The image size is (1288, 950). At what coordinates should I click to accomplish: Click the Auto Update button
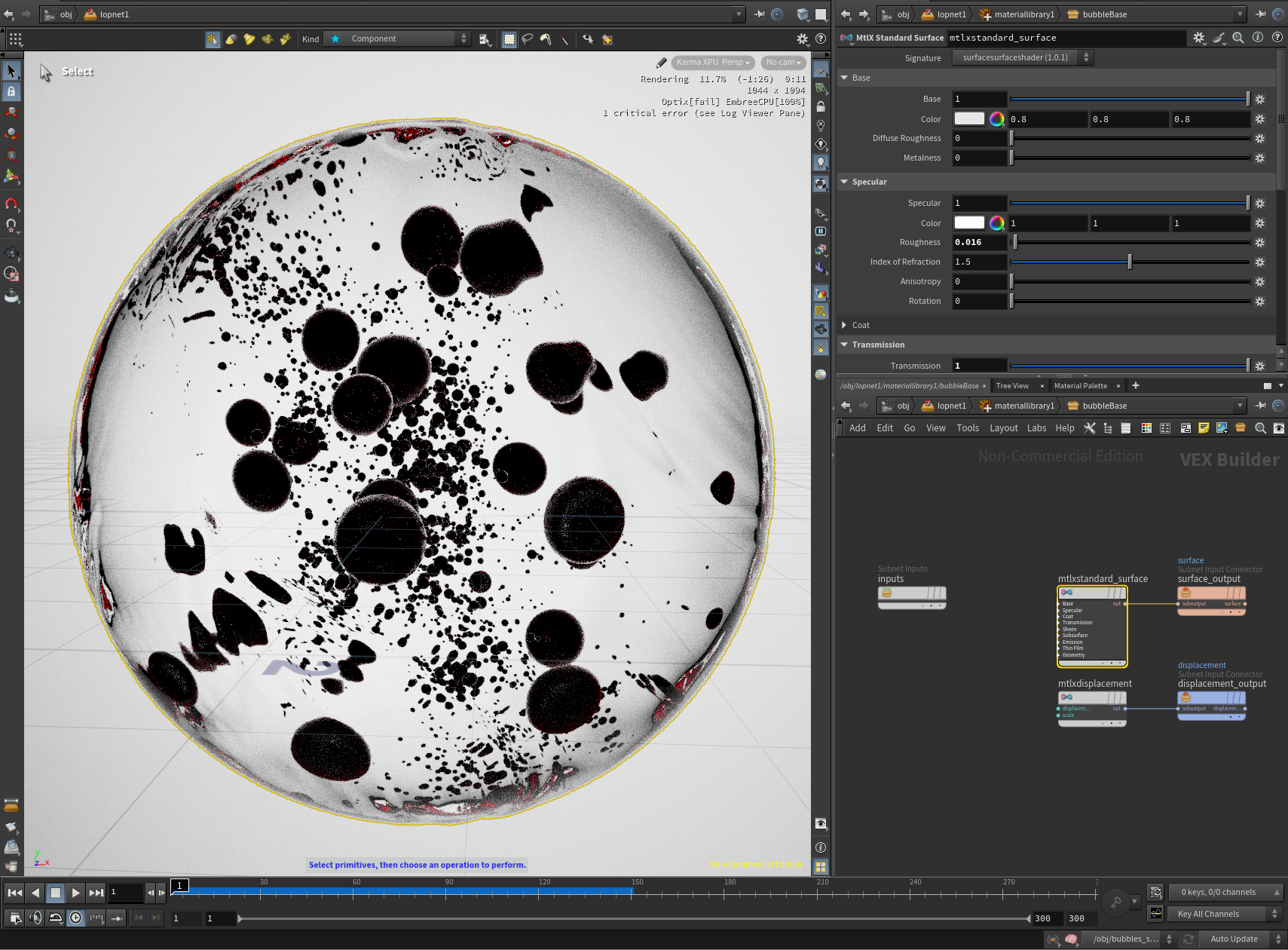1234,939
